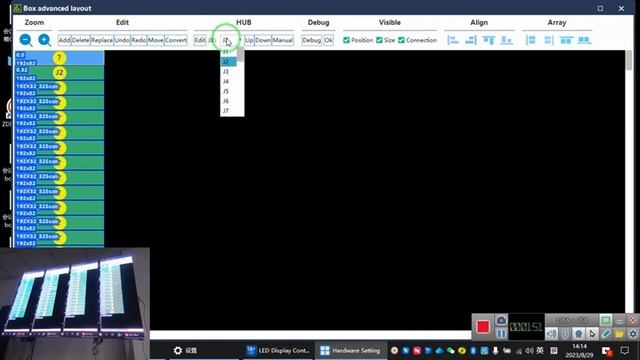Click the Redo button
Screen dimensions: 640x360
pyautogui.click(x=138, y=40)
